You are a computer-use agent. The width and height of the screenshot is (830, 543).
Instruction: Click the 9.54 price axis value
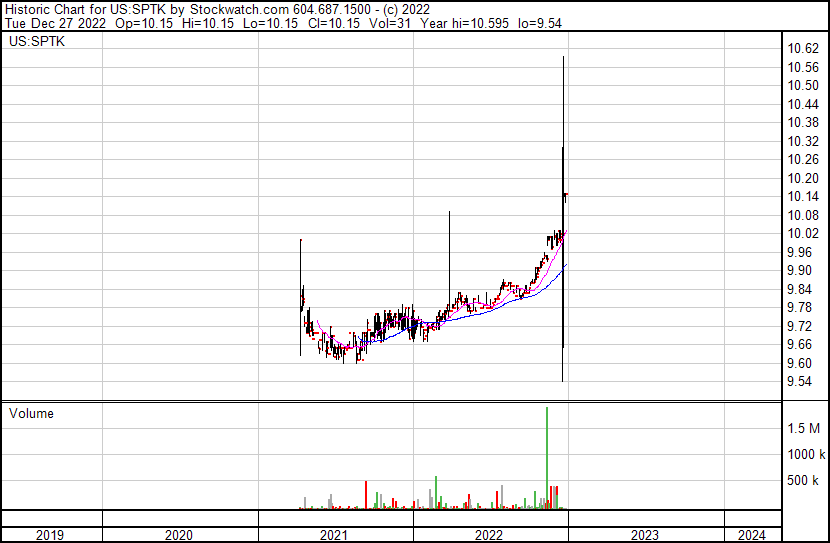(799, 382)
